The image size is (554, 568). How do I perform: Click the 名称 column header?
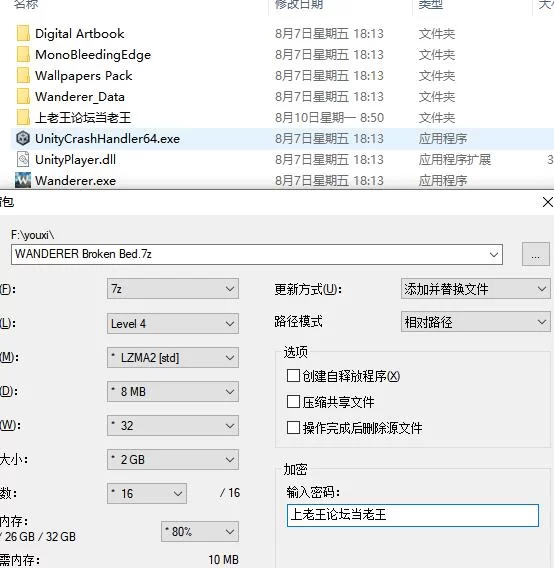tap(26, 4)
